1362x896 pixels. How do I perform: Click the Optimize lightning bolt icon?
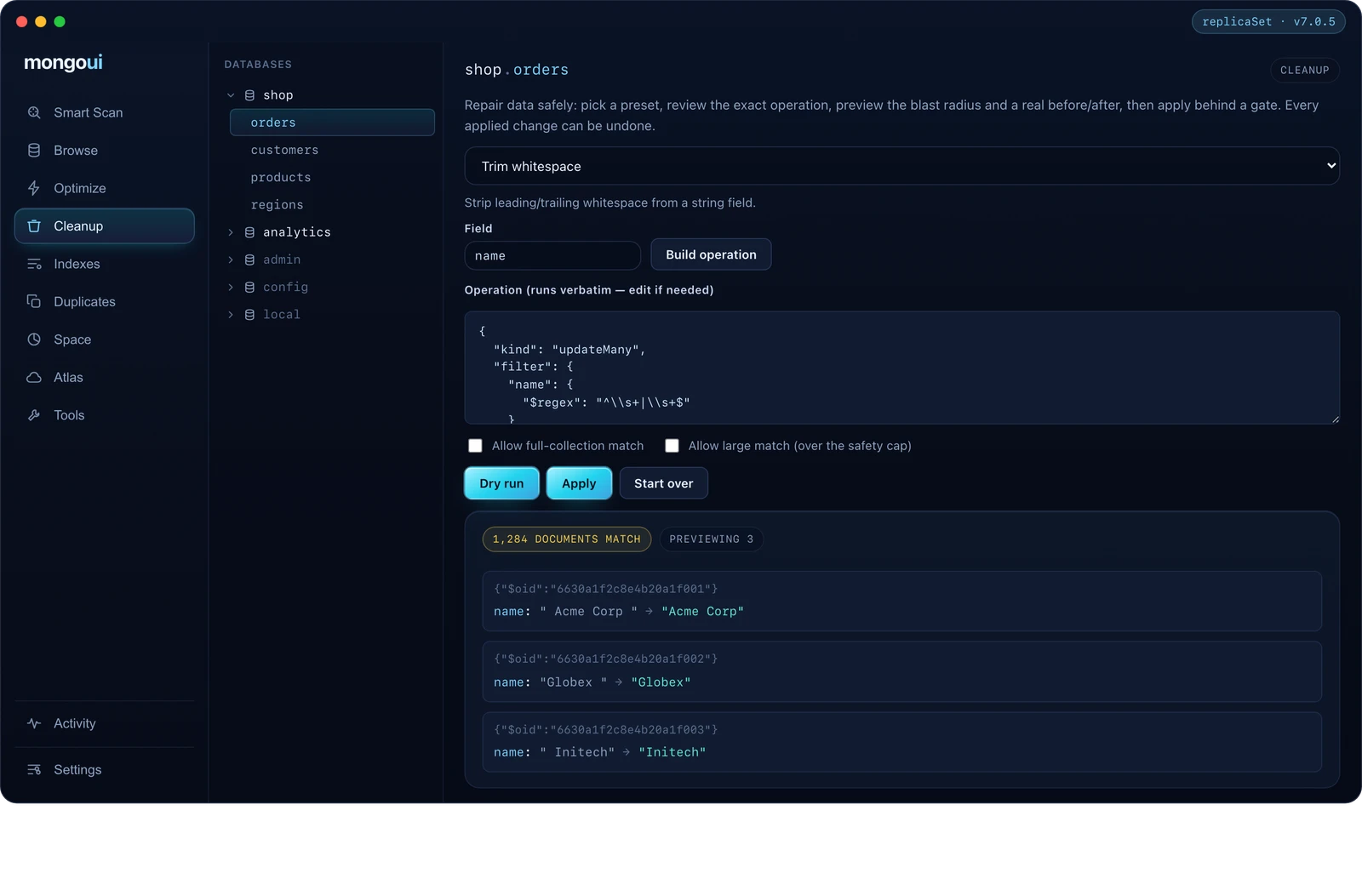coord(34,188)
